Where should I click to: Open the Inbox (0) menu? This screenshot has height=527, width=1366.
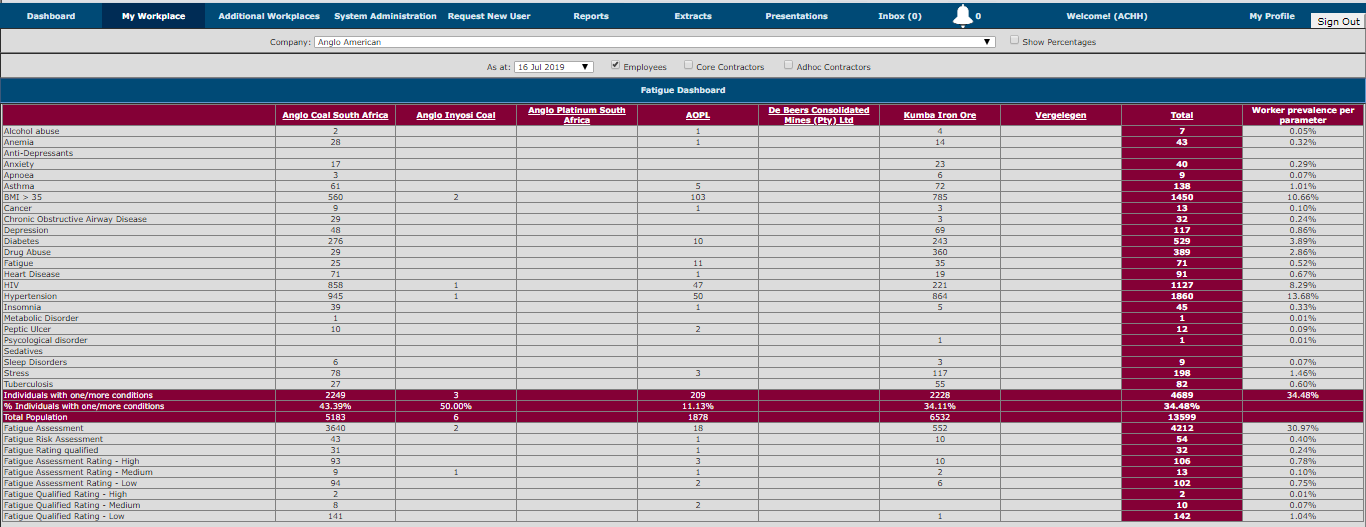pyautogui.click(x=900, y=16)
